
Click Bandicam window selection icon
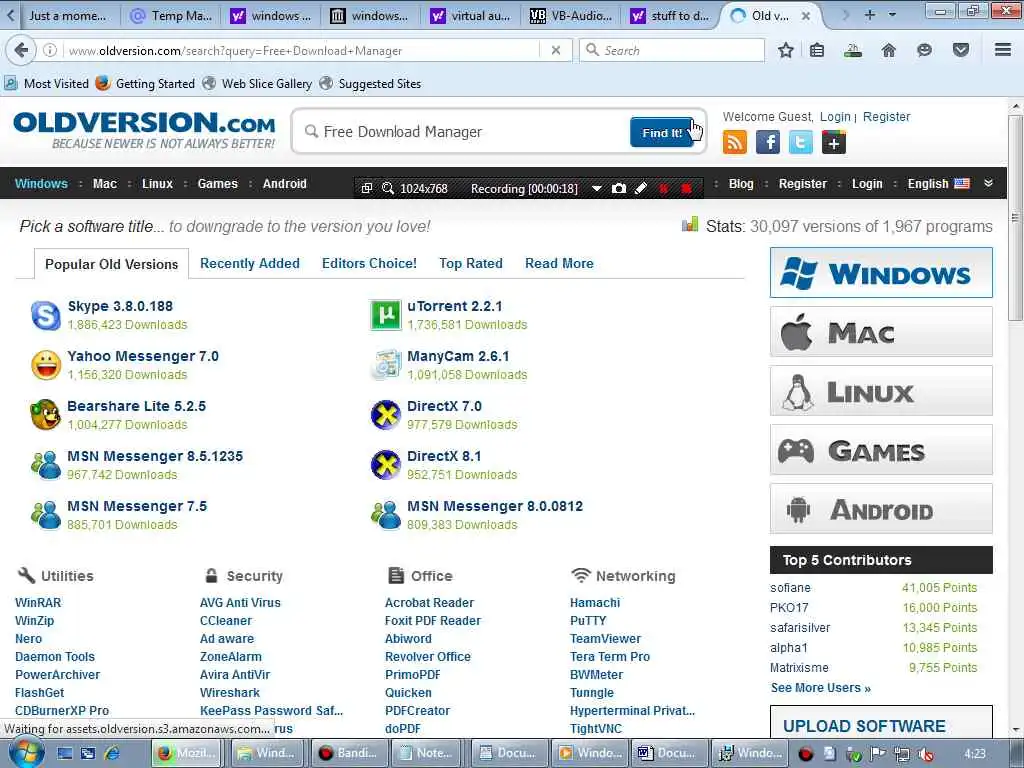click(x=367, y=188)
